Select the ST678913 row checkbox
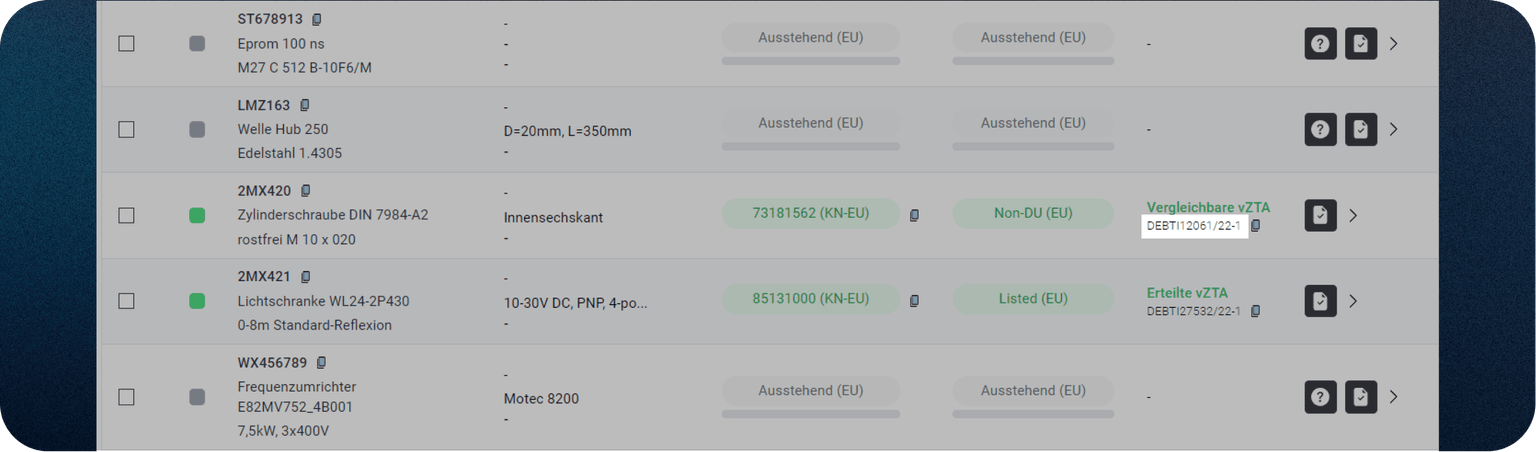Viewport: 1536px width, 452px height. point(126,44)
